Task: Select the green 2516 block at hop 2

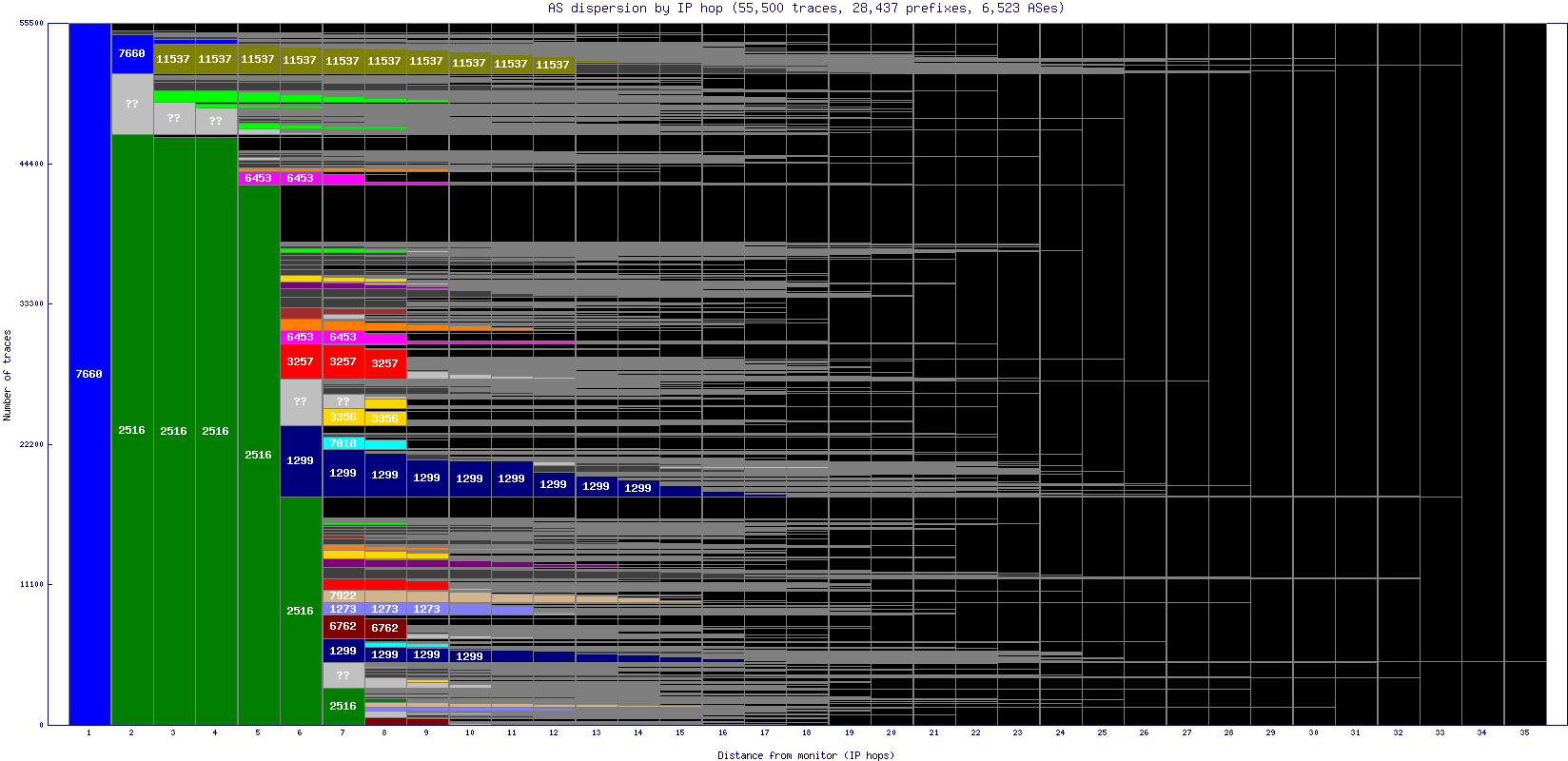Action: (x=132, y=430)
